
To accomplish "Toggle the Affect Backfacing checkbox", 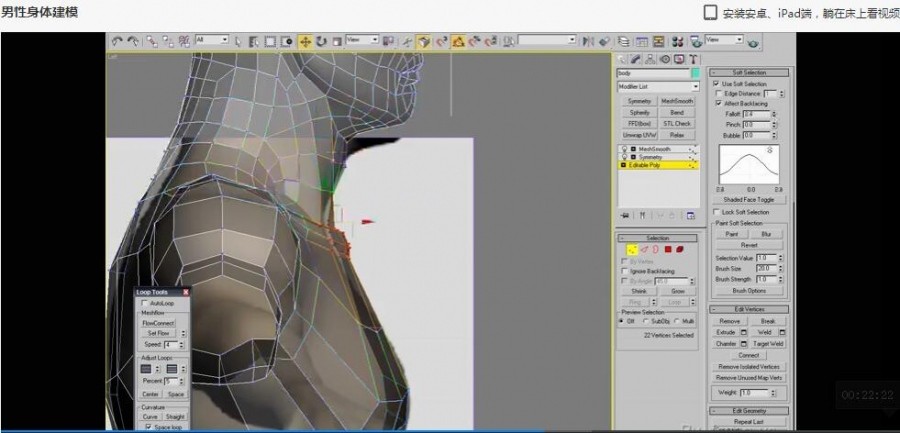I will tap(718, 103).
